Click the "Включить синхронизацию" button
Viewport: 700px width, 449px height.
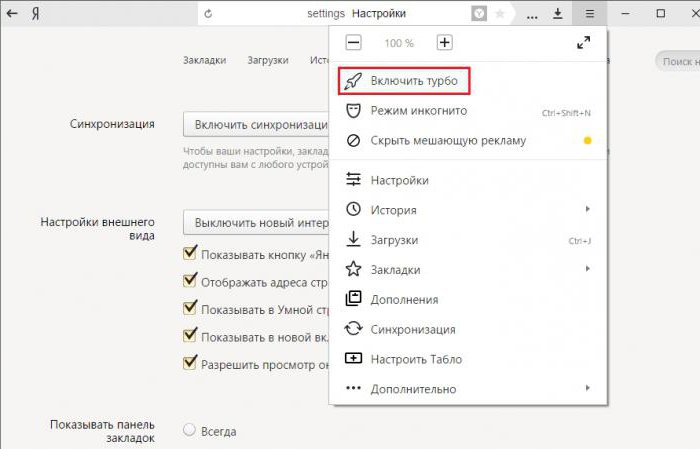[x=256, y=125]
